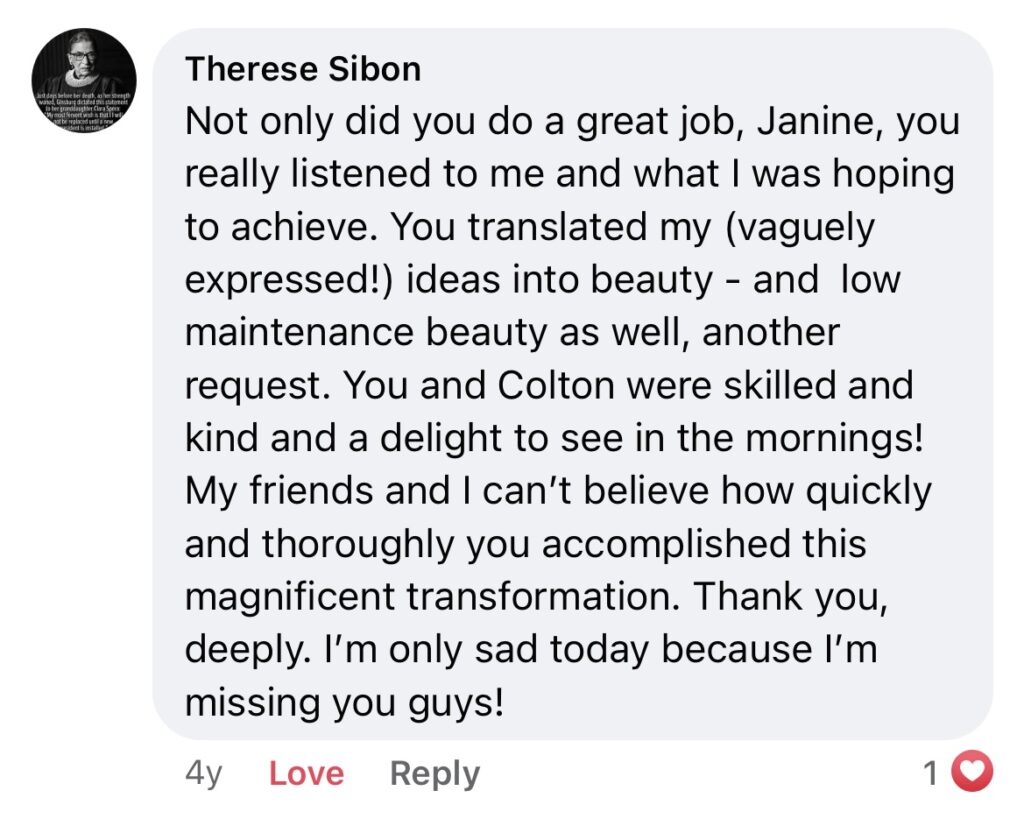This screenshot has width=1024, height=819.
Task: Open the 4y comment timestamp
Action: point(204,774)
